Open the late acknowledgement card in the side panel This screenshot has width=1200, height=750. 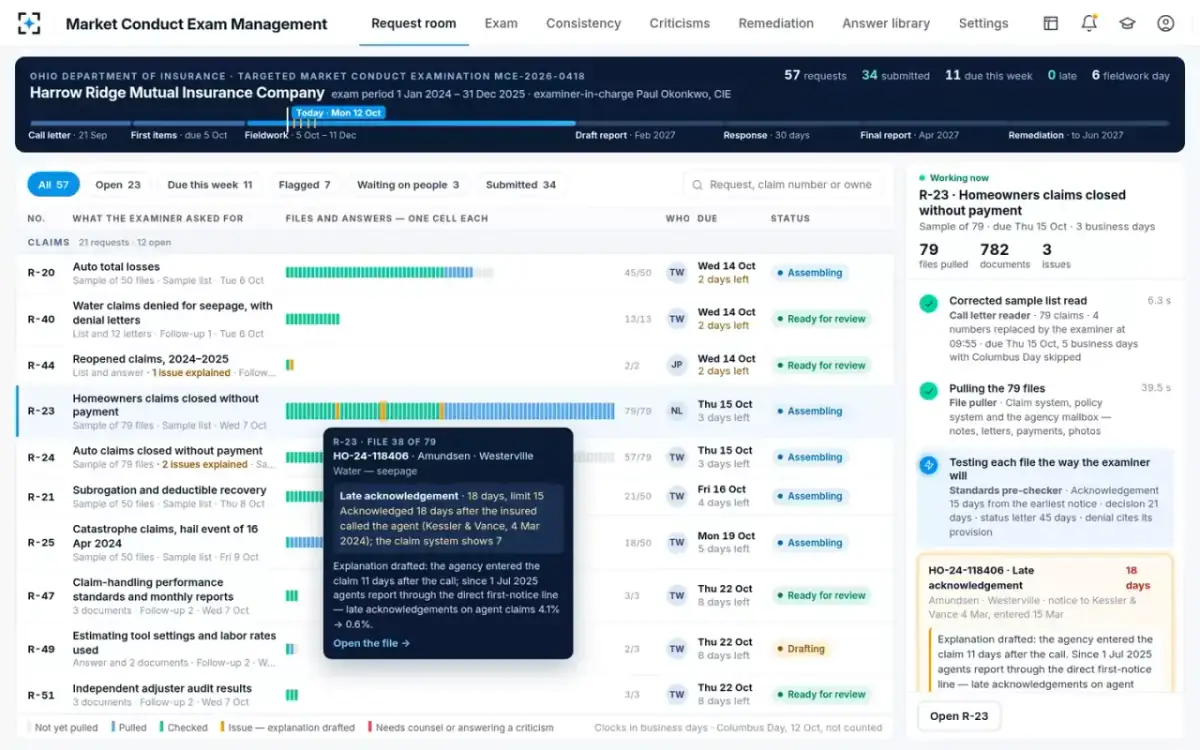pos(1044,622)
